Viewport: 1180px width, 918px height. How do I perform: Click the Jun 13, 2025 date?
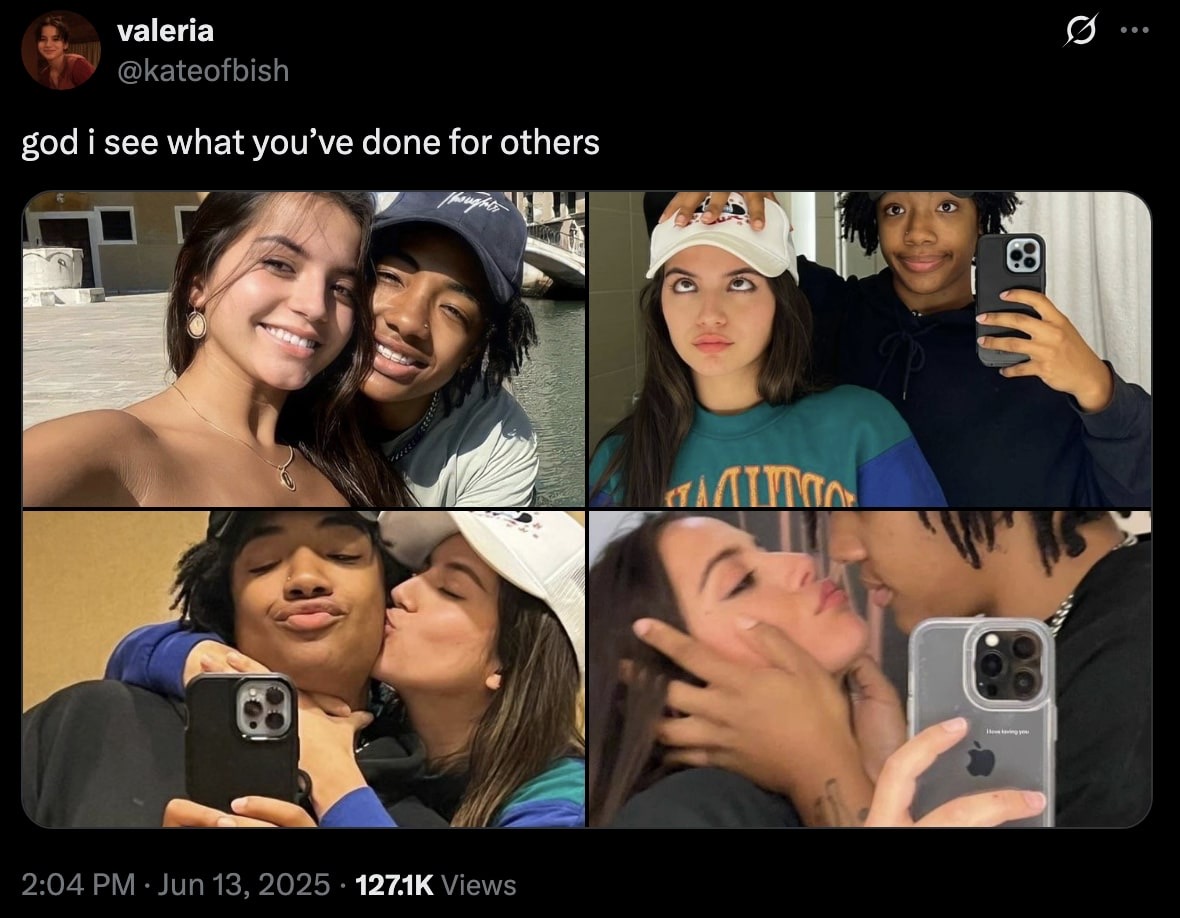click(x=244, y=885)
